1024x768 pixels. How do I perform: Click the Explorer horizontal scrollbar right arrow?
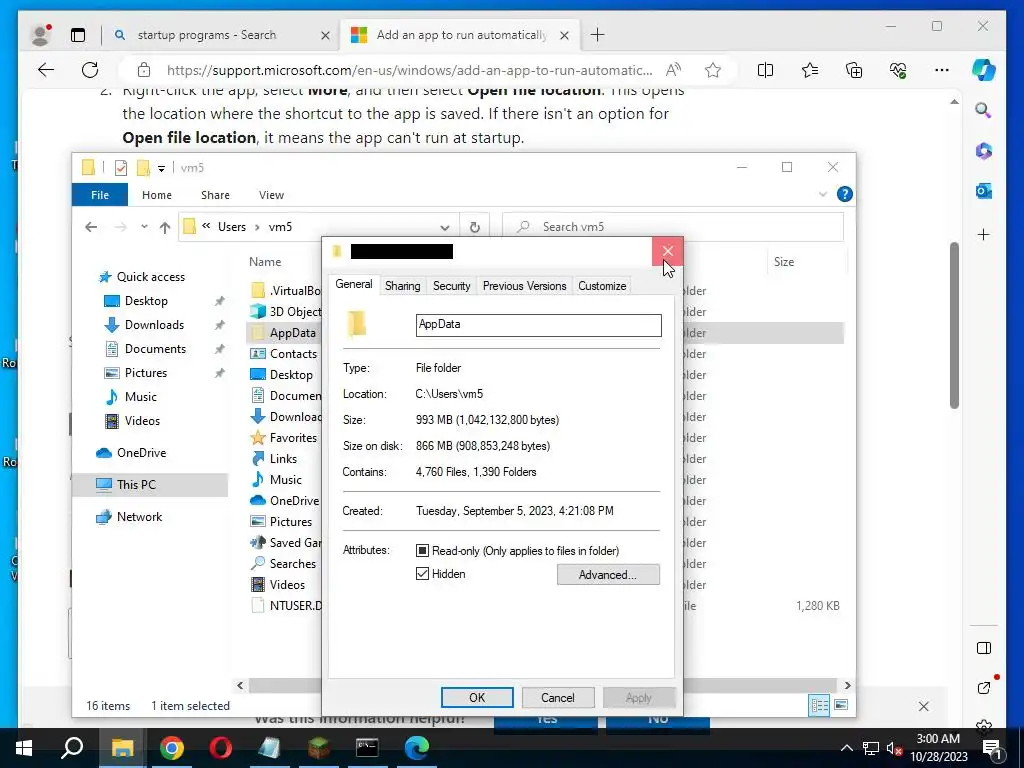click(x=848, y=685)
